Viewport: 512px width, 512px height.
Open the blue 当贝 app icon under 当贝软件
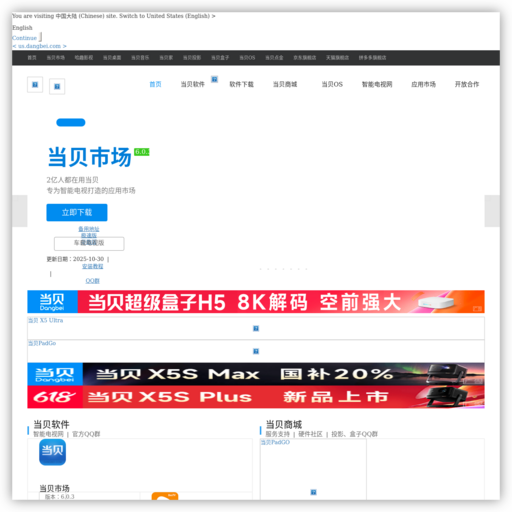coord(52,452)
